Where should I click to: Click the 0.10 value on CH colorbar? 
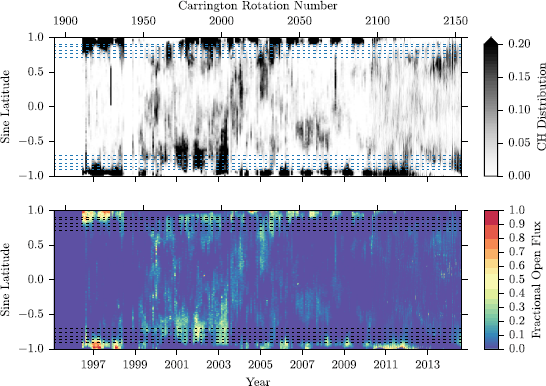[x=519, y=110]
